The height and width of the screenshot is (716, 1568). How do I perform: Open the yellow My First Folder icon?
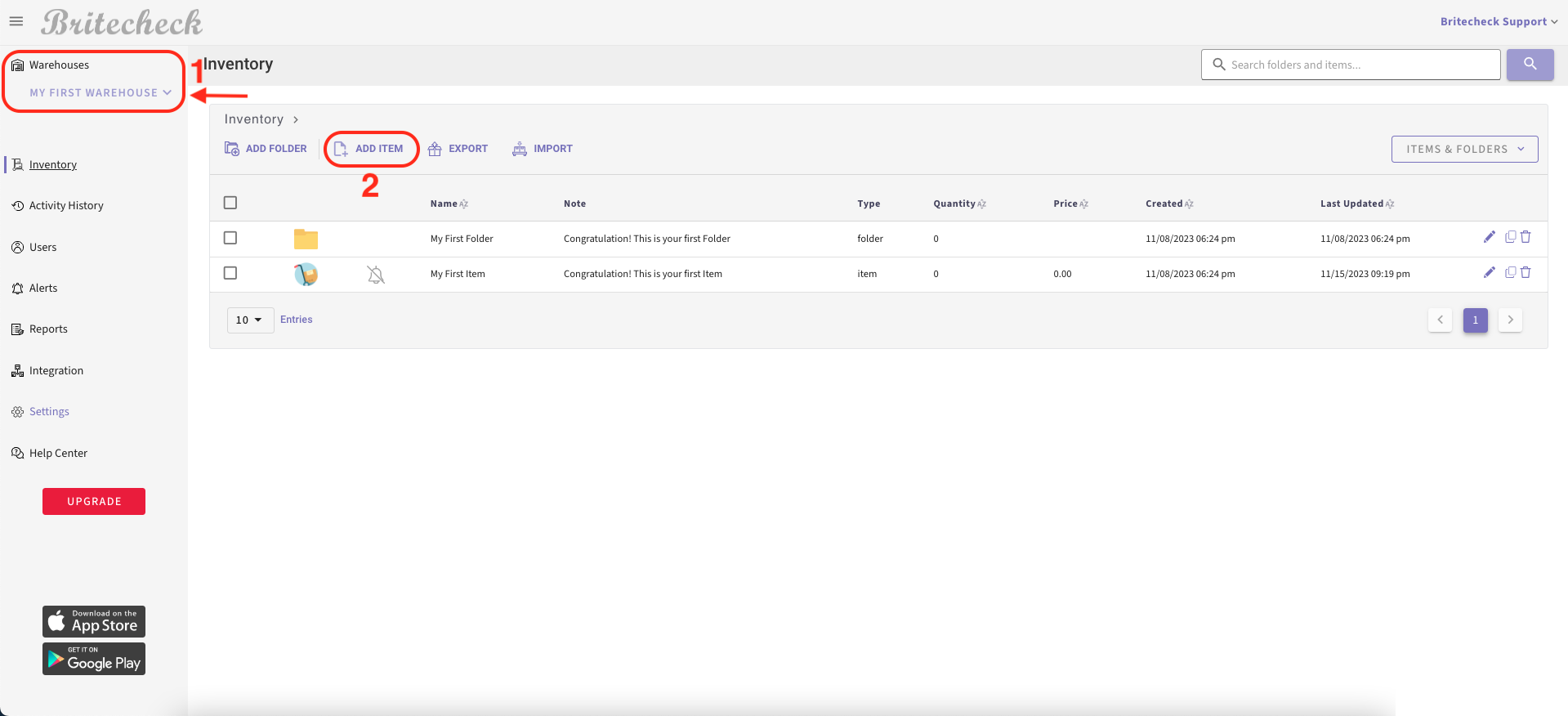pyautogui.click(x=306, y=239)
